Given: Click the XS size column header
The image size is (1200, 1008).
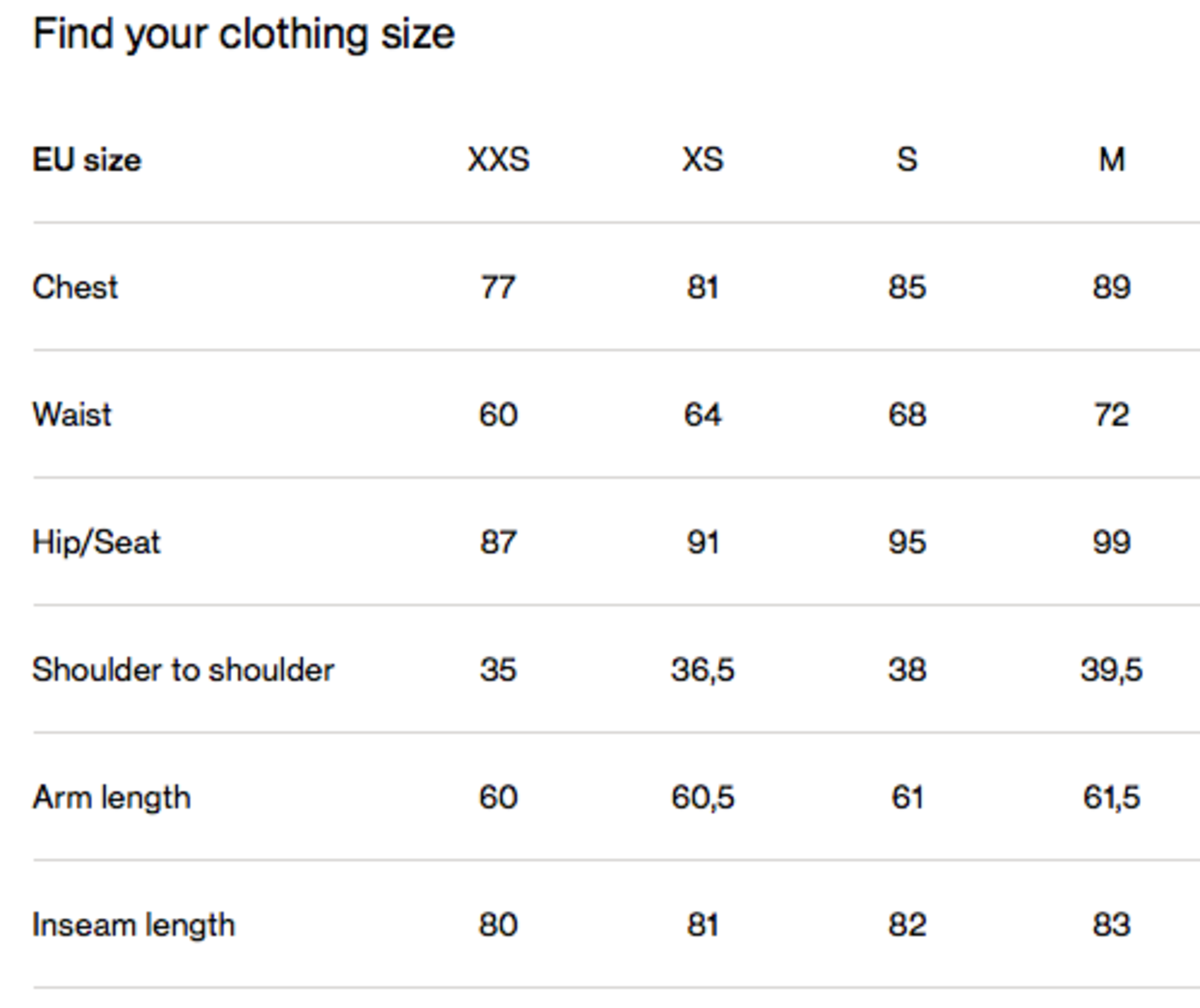Looking at the screenshot, I should [x=702, y=160].
